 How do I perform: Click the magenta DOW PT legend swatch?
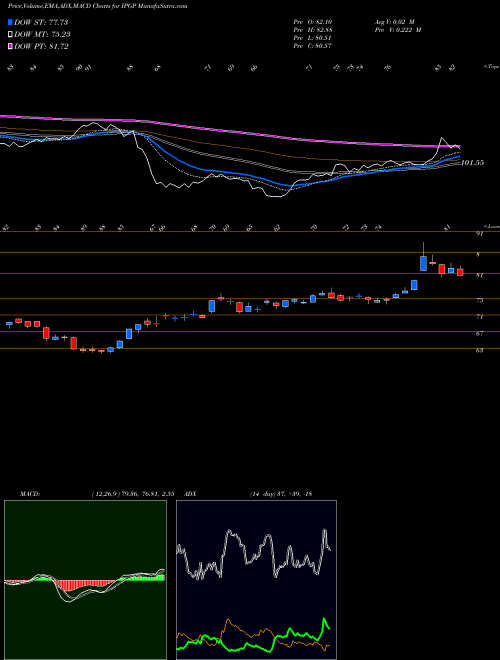point(10,47)
